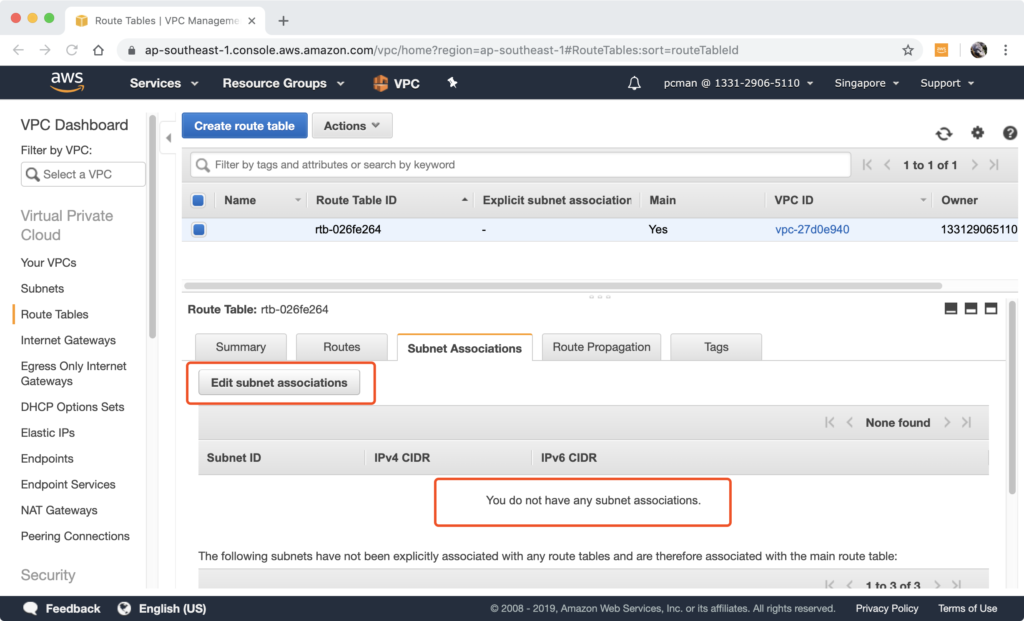Open the Name column dropdown arrow
This screenshot has height=621, width=1024.
tap(298, 200)
